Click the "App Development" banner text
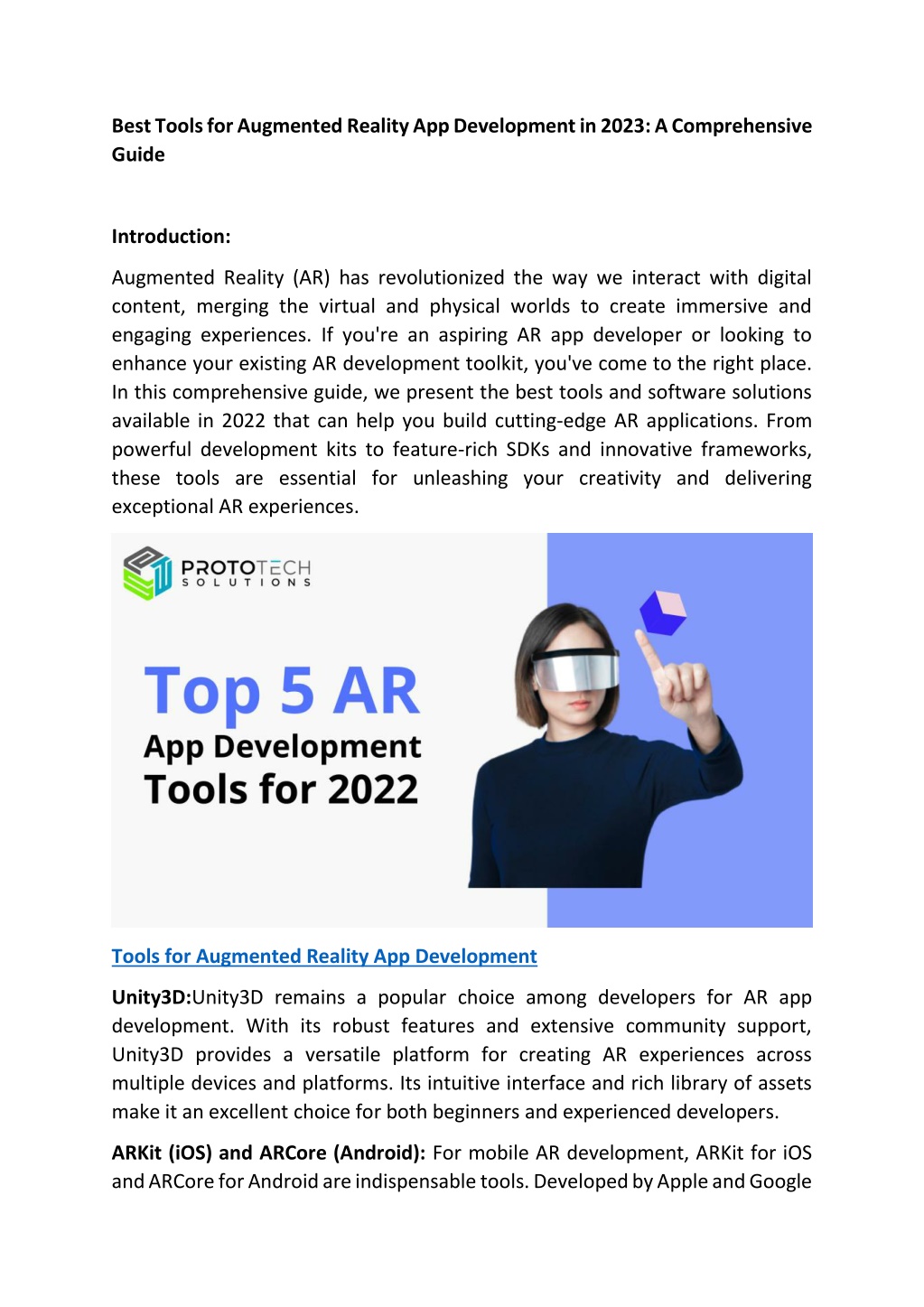Screen dimensions: 924x1307 (283, 747)
